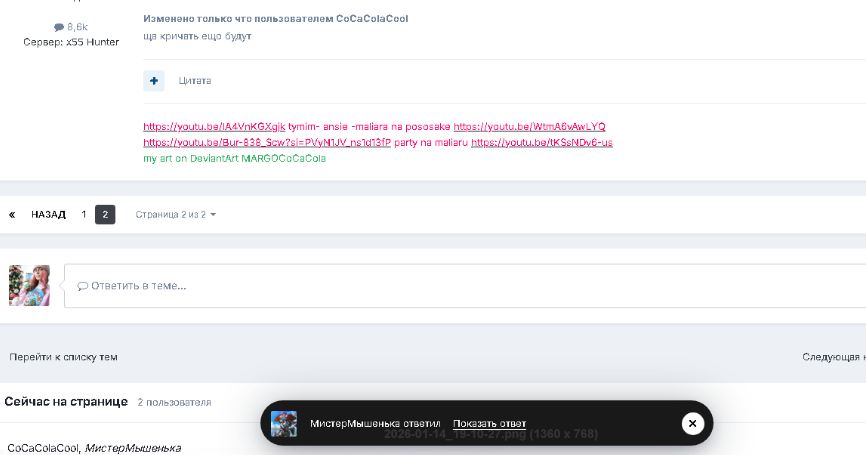Screen dimensions: 866x455
Task: Click the Ответить в теме reply field
Action: (465, 285)
